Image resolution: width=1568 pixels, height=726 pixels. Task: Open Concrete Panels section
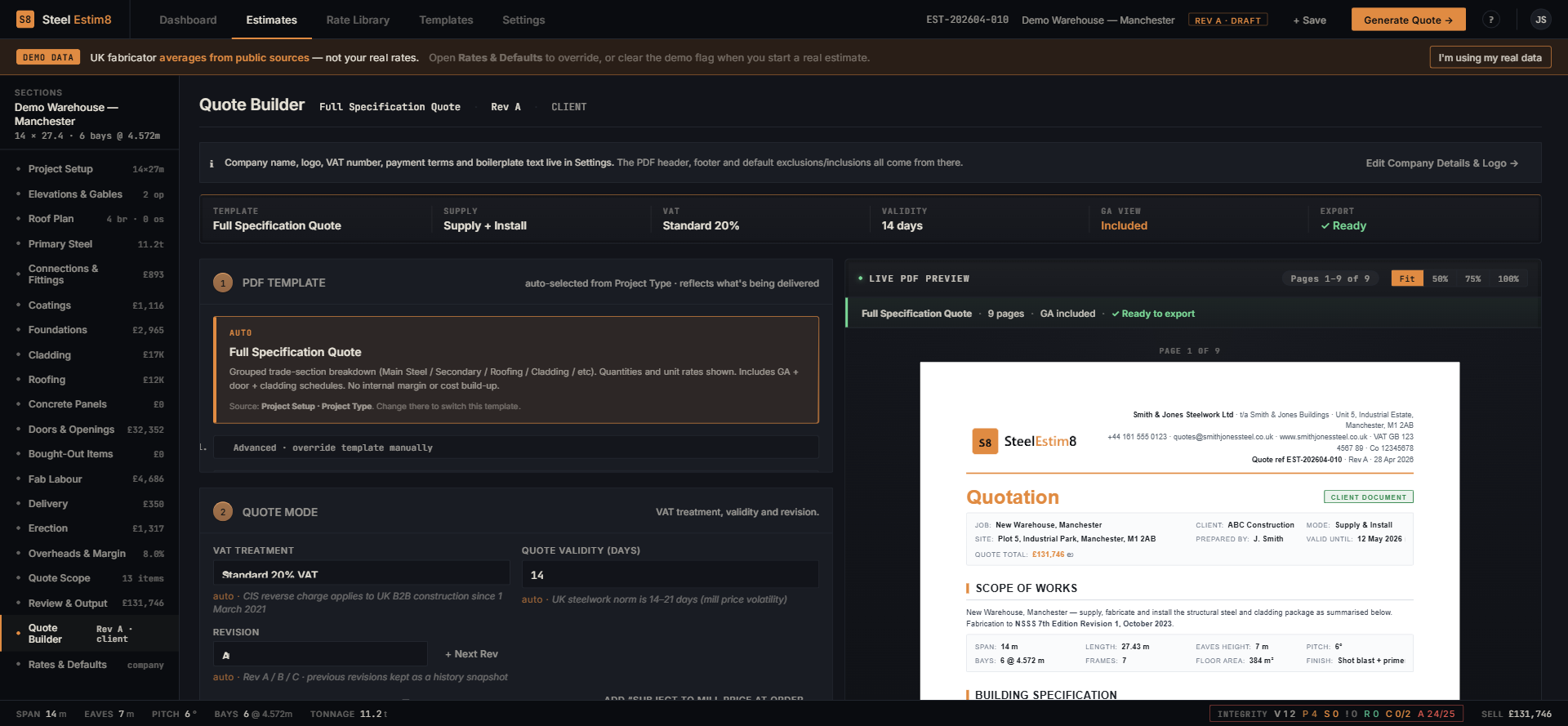[90, 404]
